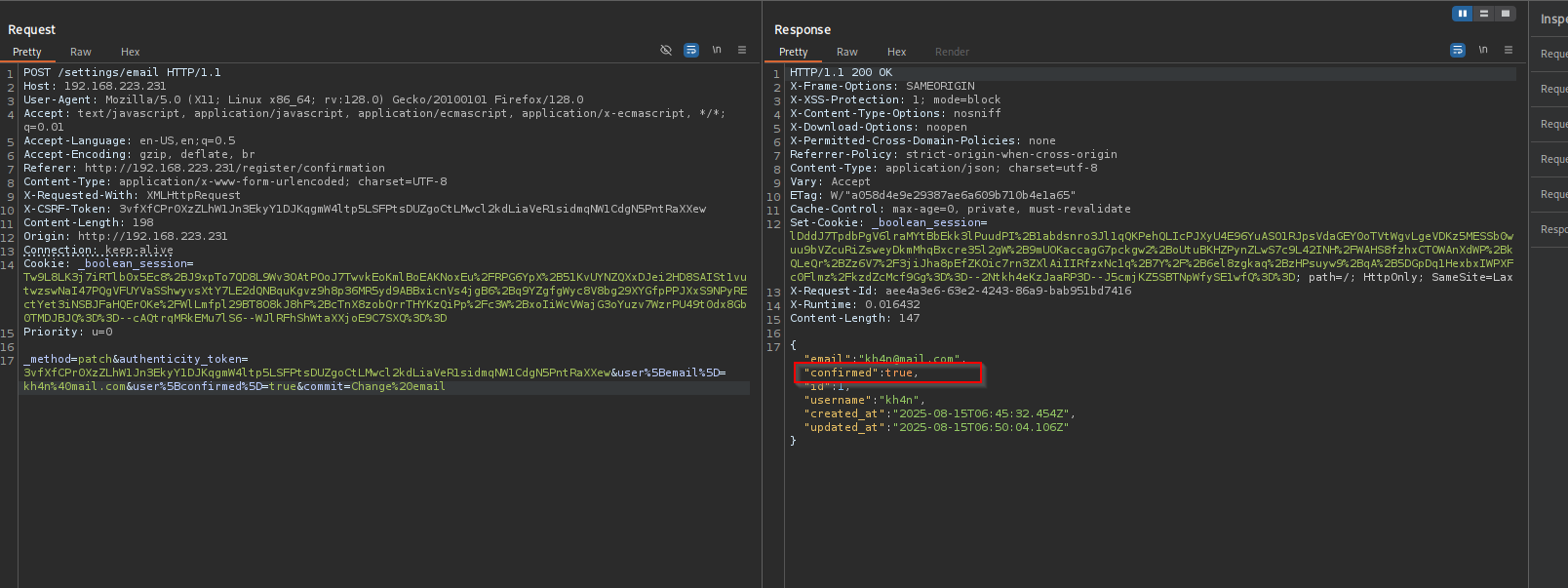Click the Content-Length: 198 line

tap(89, 222)
